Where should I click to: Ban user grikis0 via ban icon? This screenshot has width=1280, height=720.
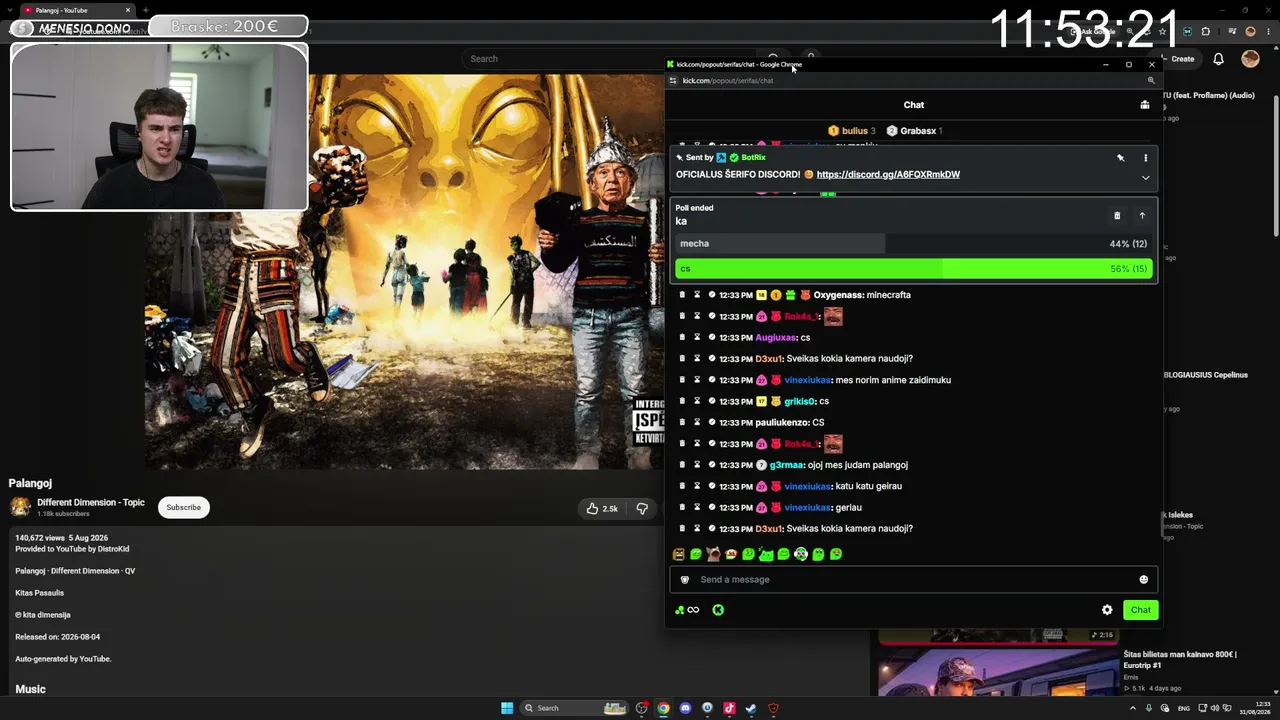(712, 401)
